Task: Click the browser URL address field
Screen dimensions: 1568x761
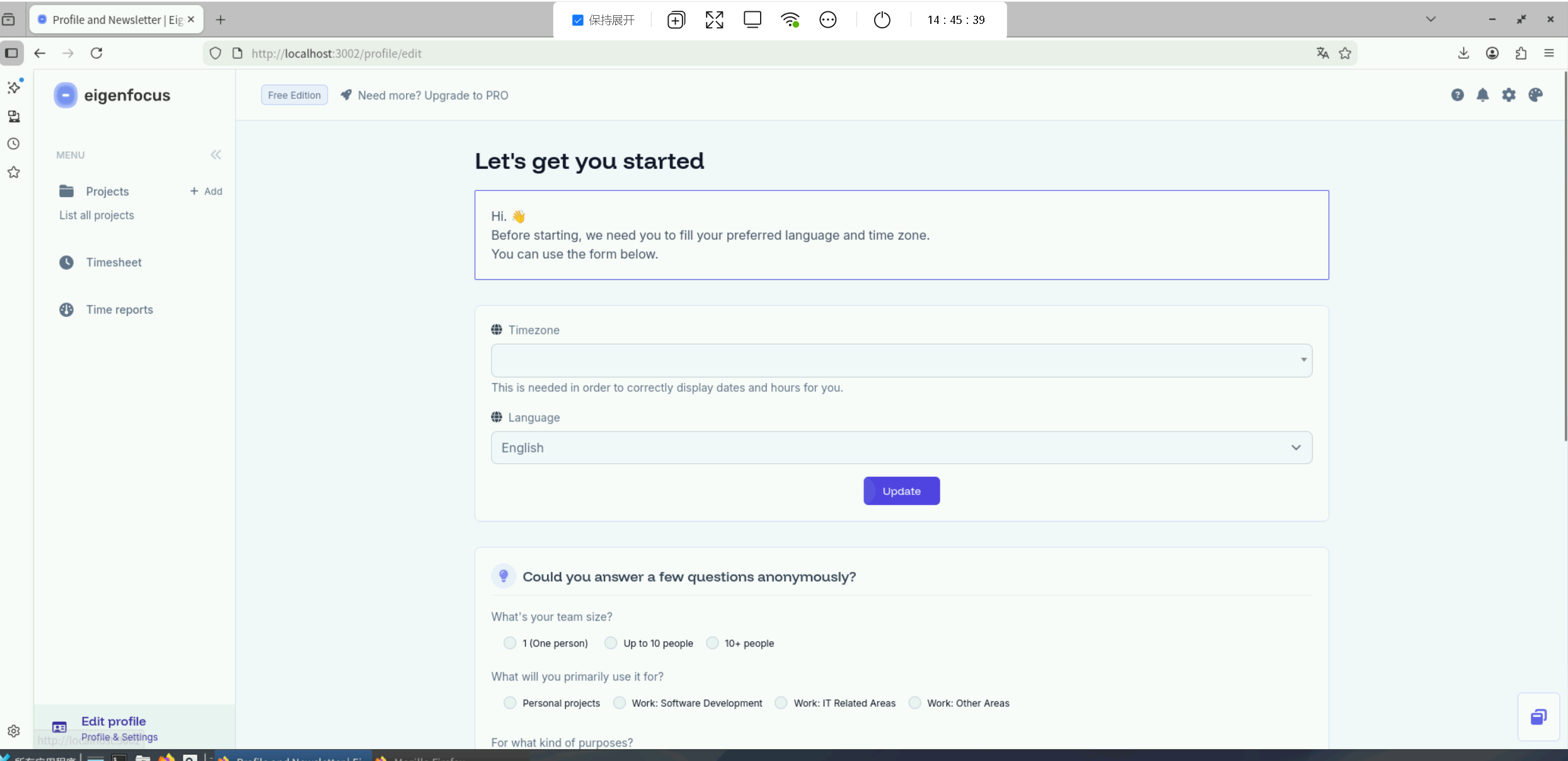Action: [756, 54]
